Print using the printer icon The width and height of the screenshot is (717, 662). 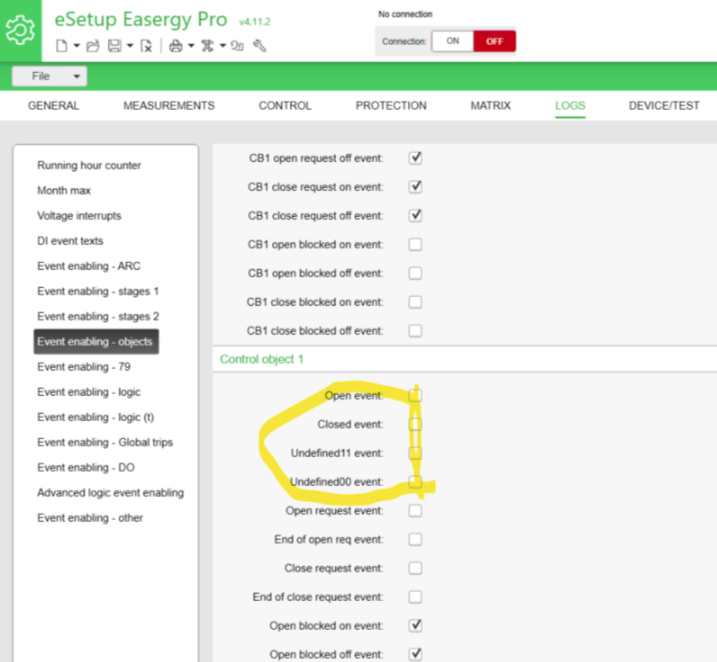tap(176, 46)
